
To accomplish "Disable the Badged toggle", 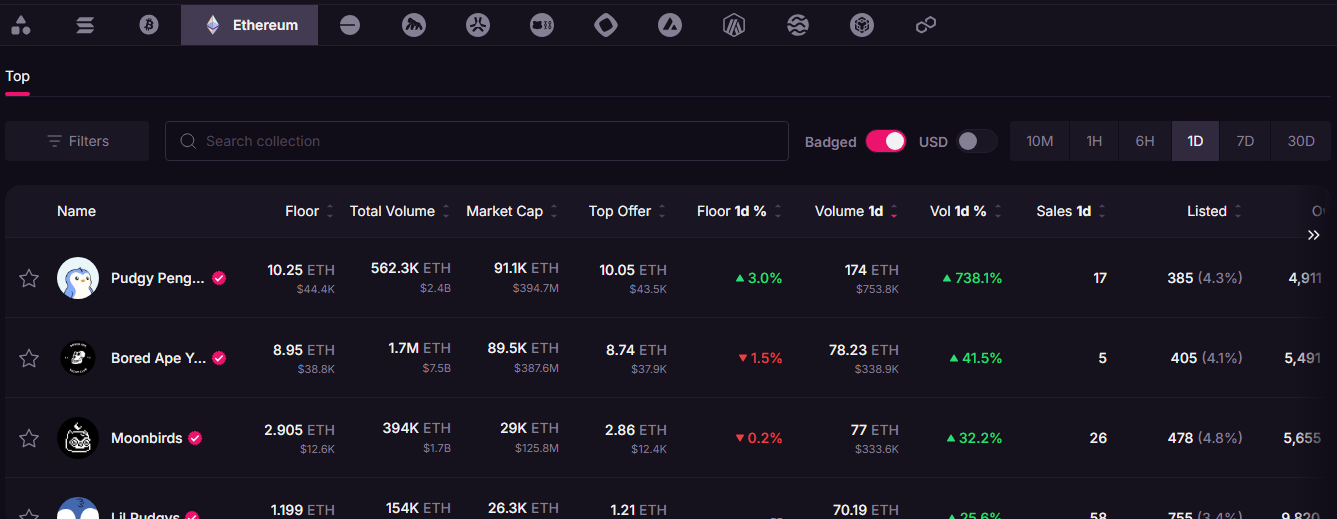I will point(885,141).
